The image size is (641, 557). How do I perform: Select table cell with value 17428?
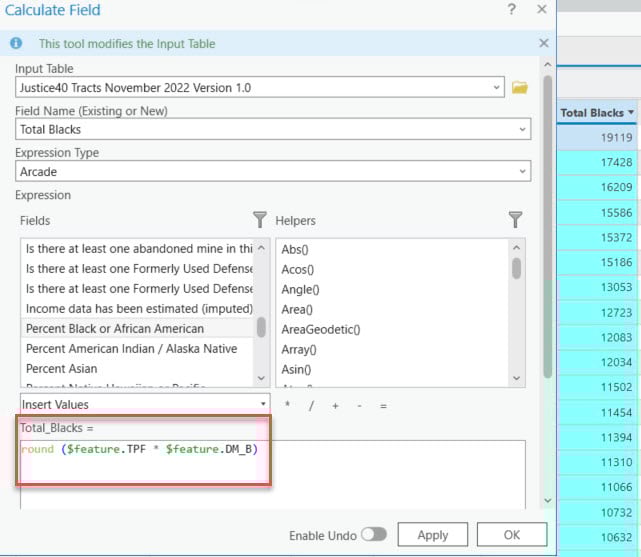tap(597, 162)
